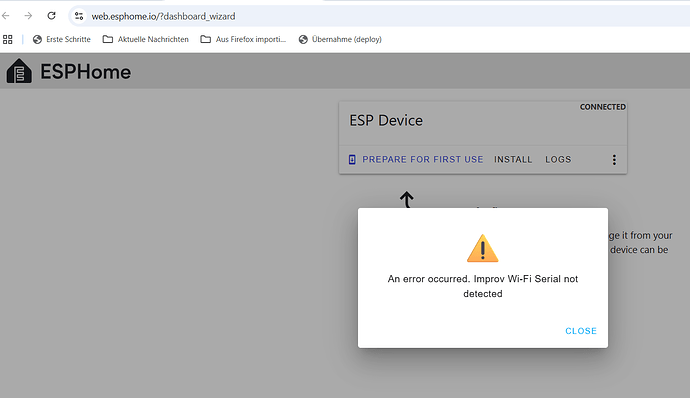Expand the Aktuelle Nachrichten bookmark folder
This screenshot has height=398, width=690.
146,39
